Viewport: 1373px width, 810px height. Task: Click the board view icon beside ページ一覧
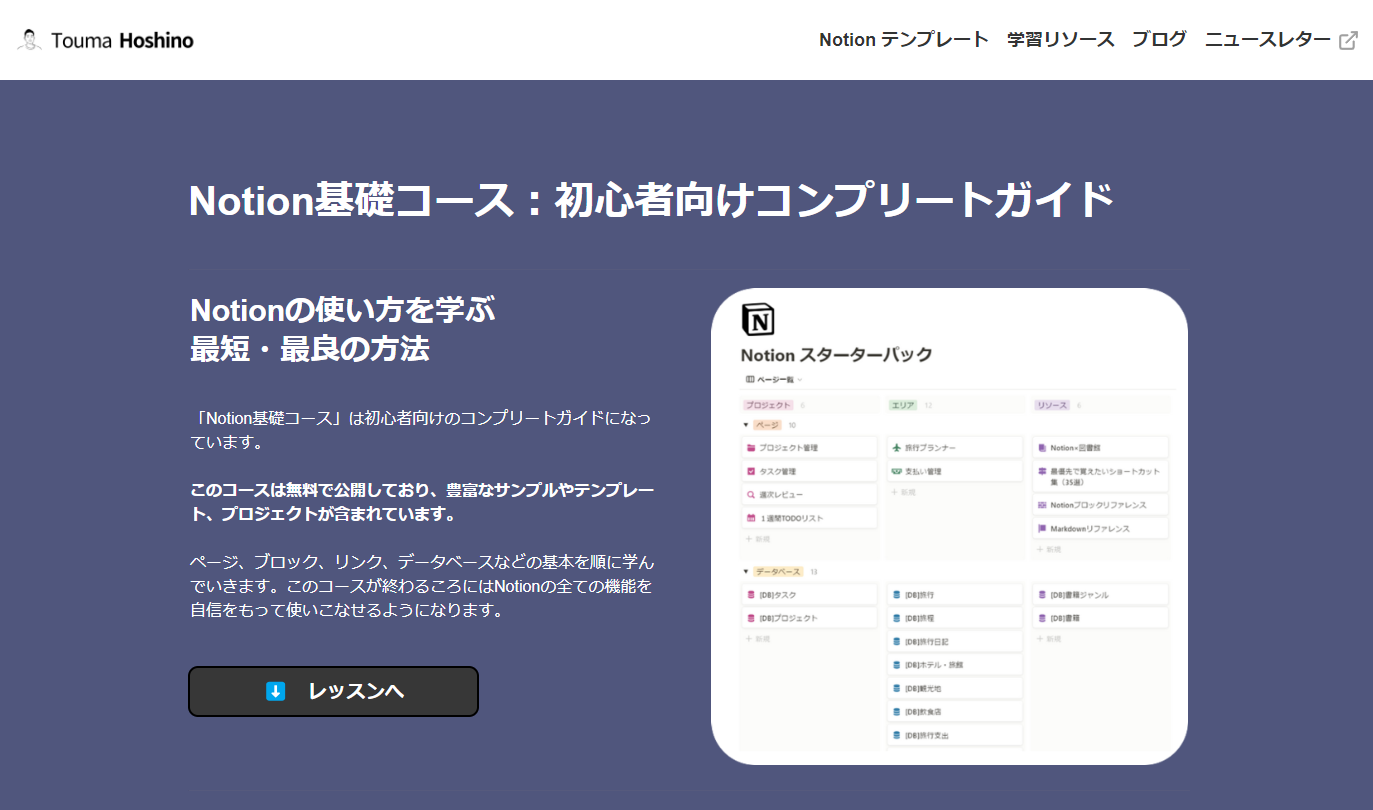point(750,380)
